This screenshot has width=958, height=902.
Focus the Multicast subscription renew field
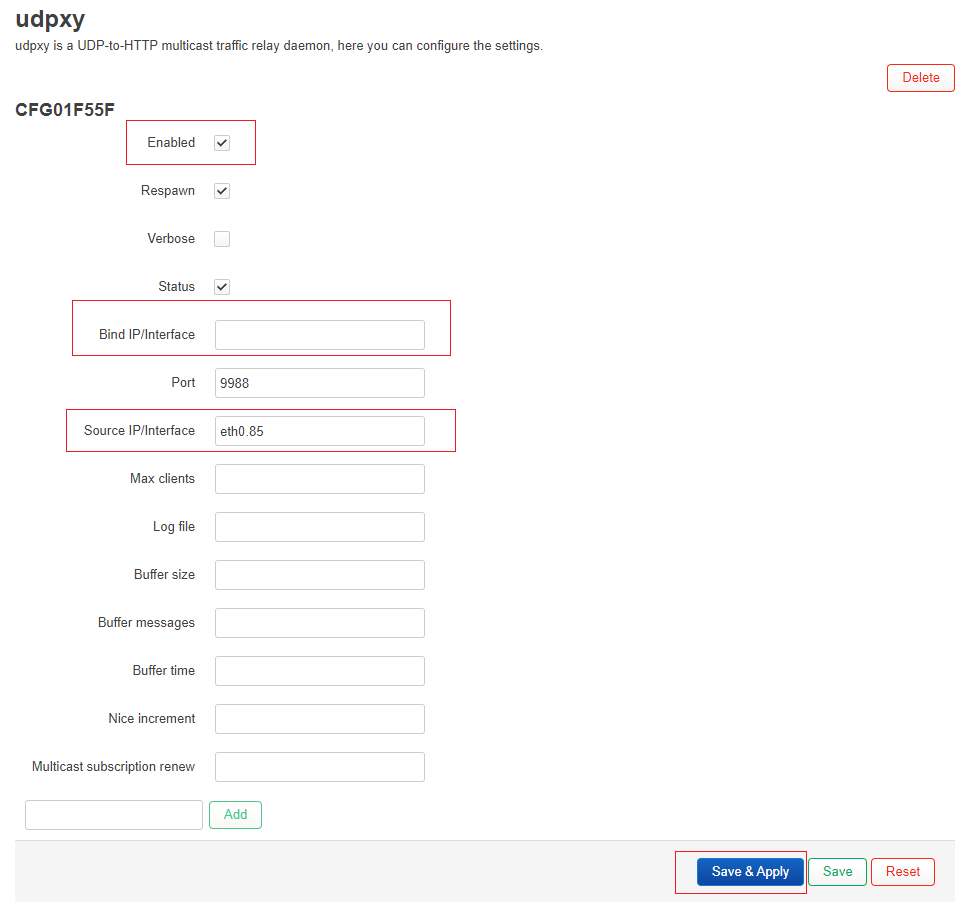[x=320, y=767]
